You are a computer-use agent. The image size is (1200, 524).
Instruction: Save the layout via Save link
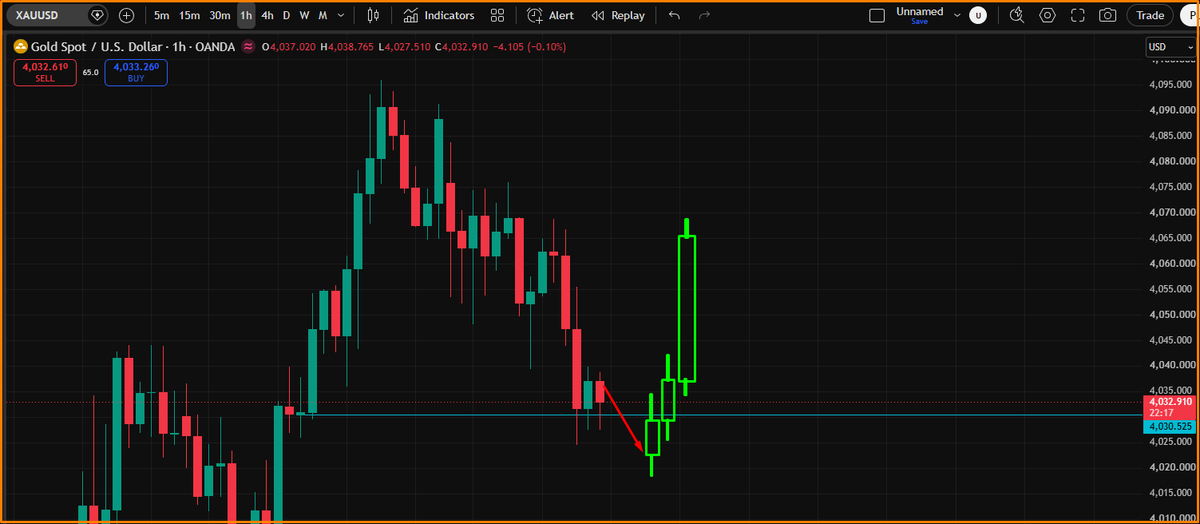919,21
